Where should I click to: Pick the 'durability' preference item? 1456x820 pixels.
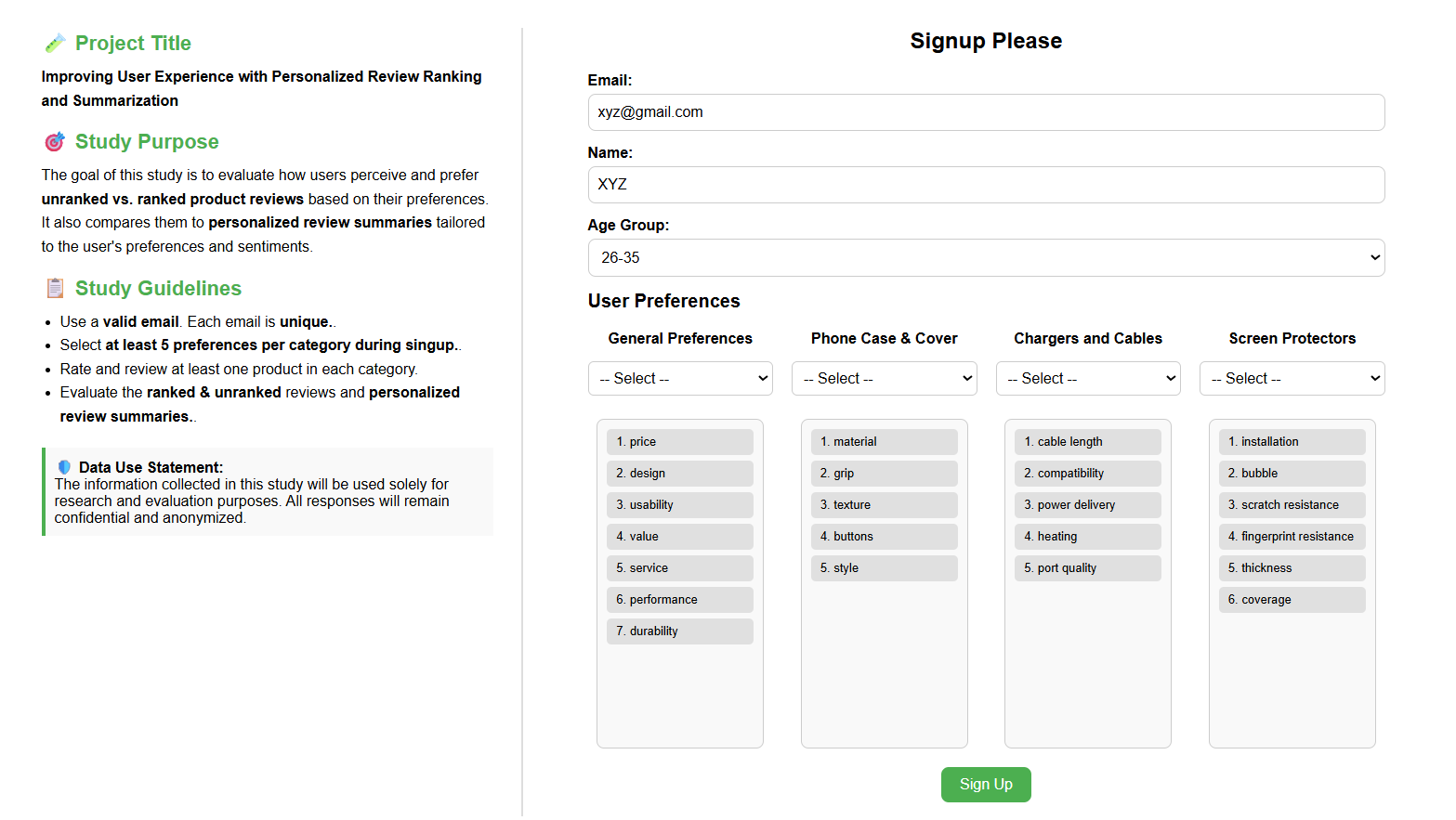click(680, 631)
